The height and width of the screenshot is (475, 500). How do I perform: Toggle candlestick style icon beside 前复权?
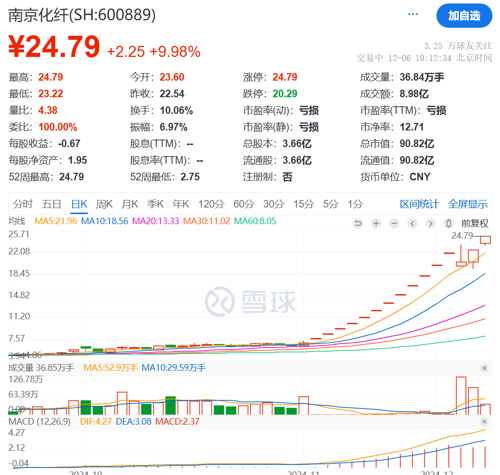[449, 223]
